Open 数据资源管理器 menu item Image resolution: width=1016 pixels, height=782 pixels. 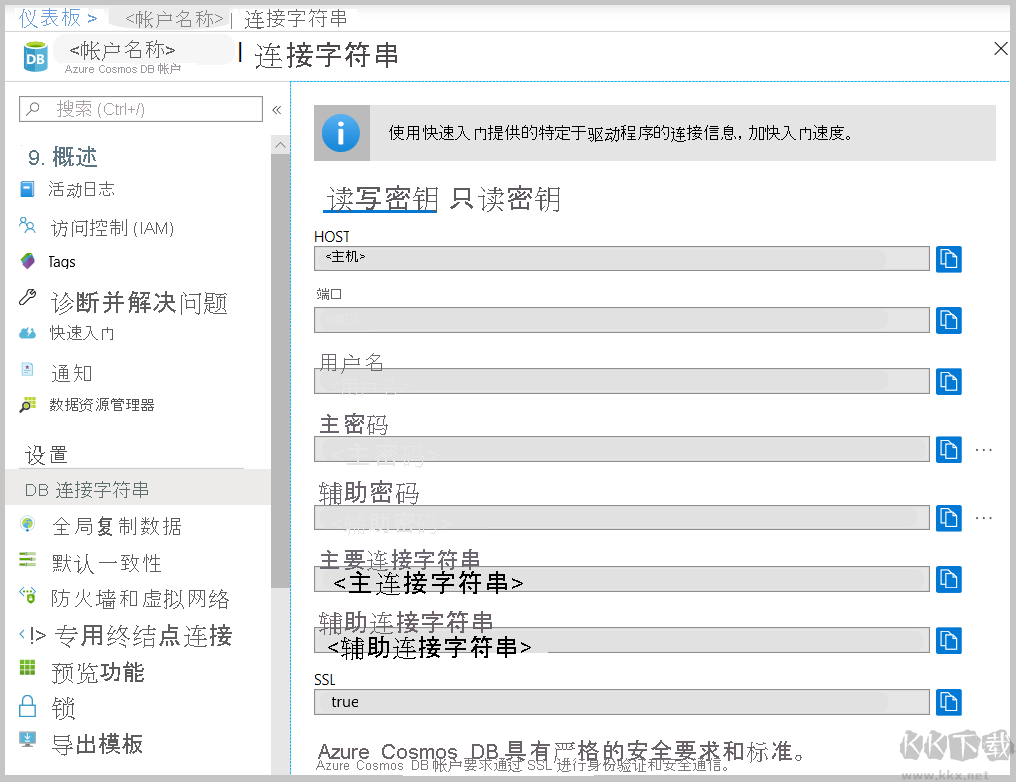[x=102, y=405]
